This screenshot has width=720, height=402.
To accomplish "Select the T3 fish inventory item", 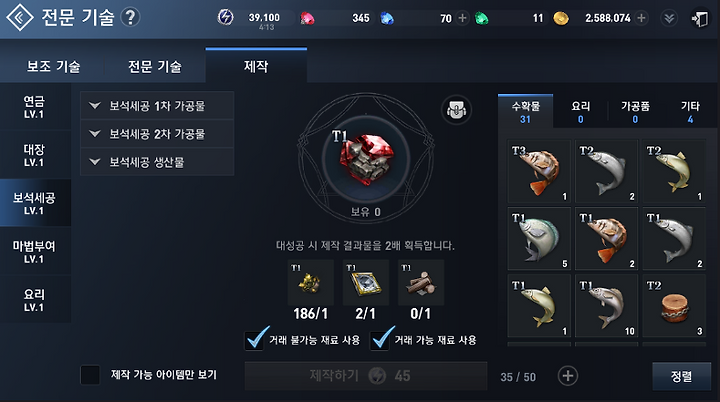I will 539,171.
